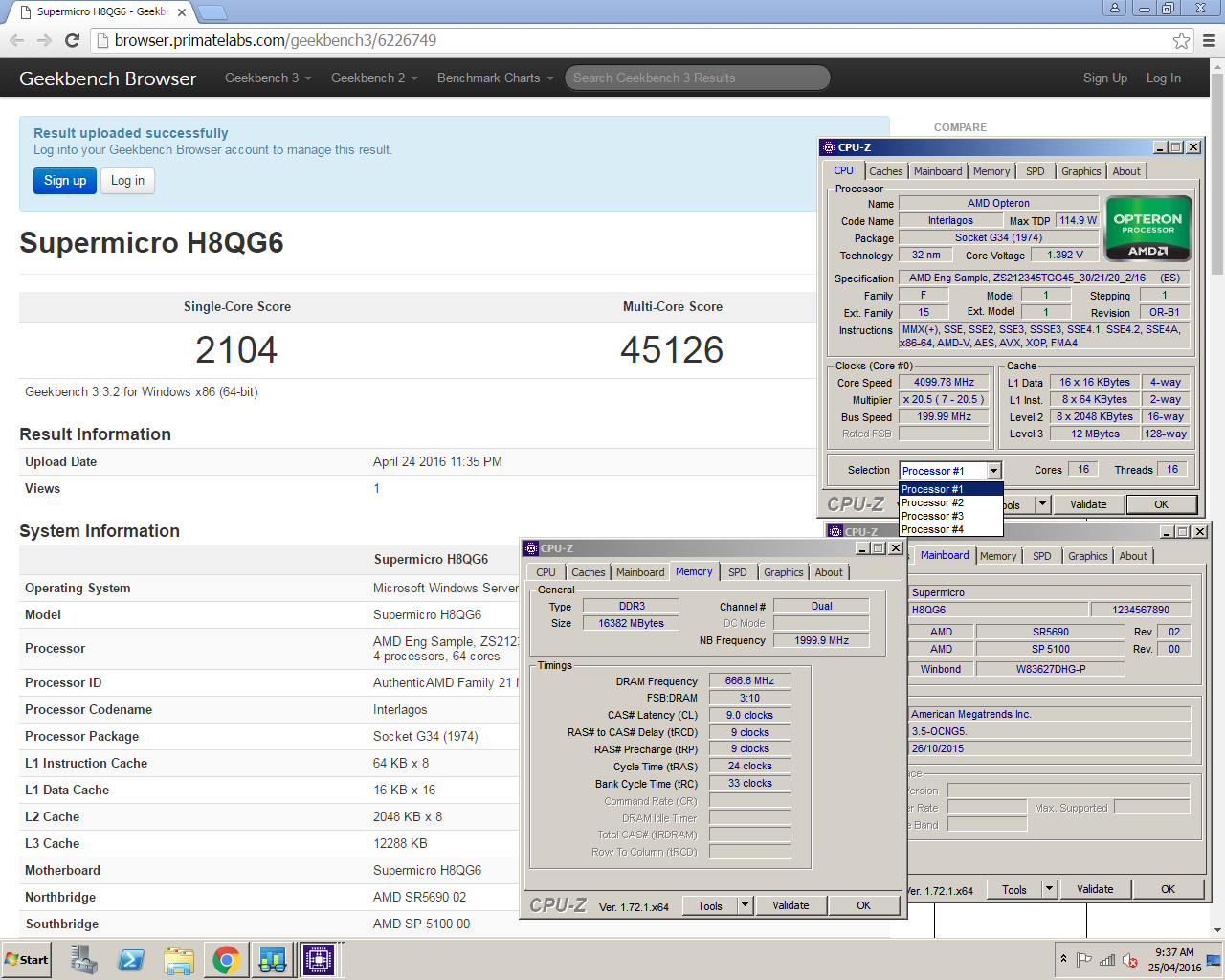The width and height of the screenshot is (1225, 980).
Task: Switch to Chrome via its taskbar icon
Action: [227, 959]
